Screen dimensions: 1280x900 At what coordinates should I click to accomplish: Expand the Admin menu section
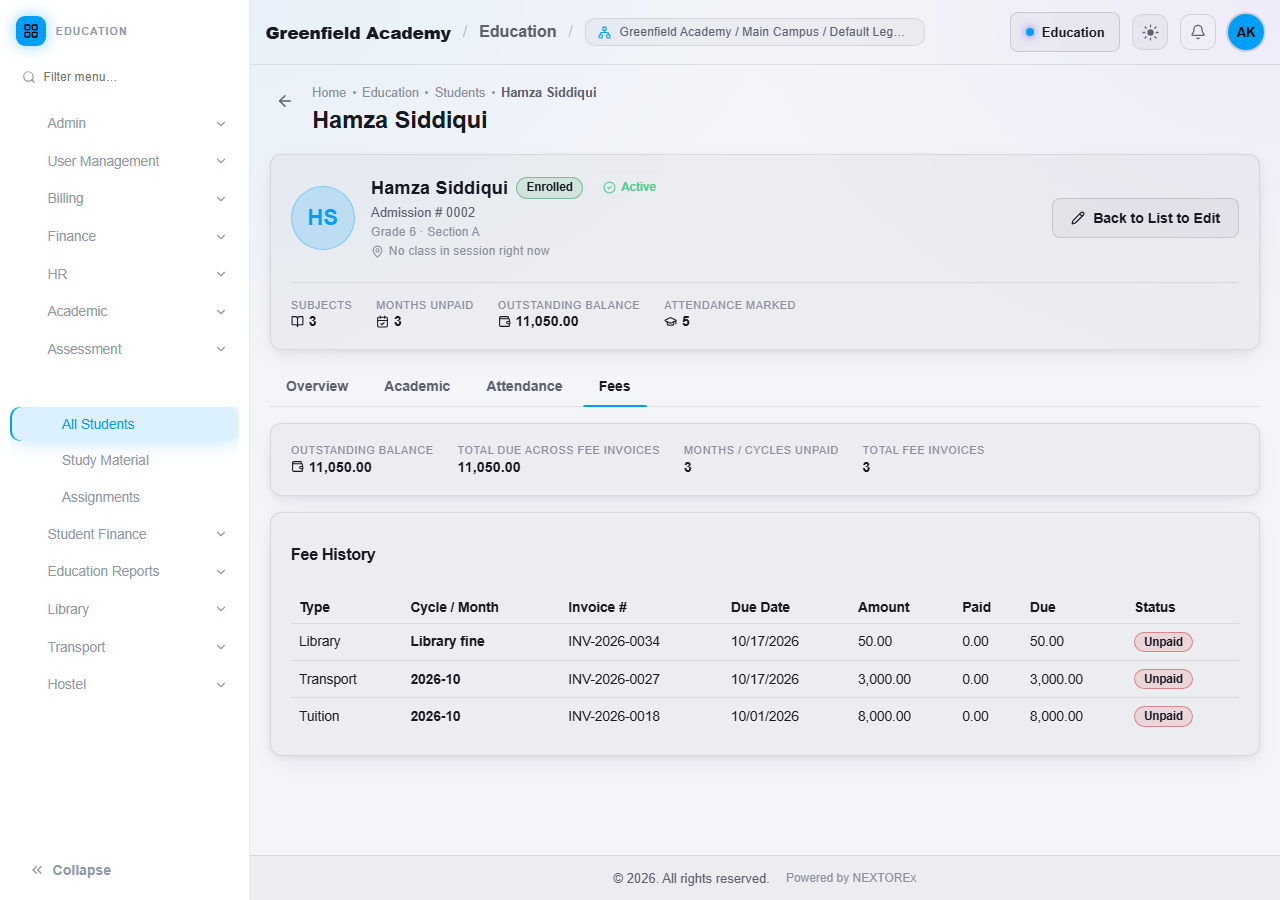[137, 123]
